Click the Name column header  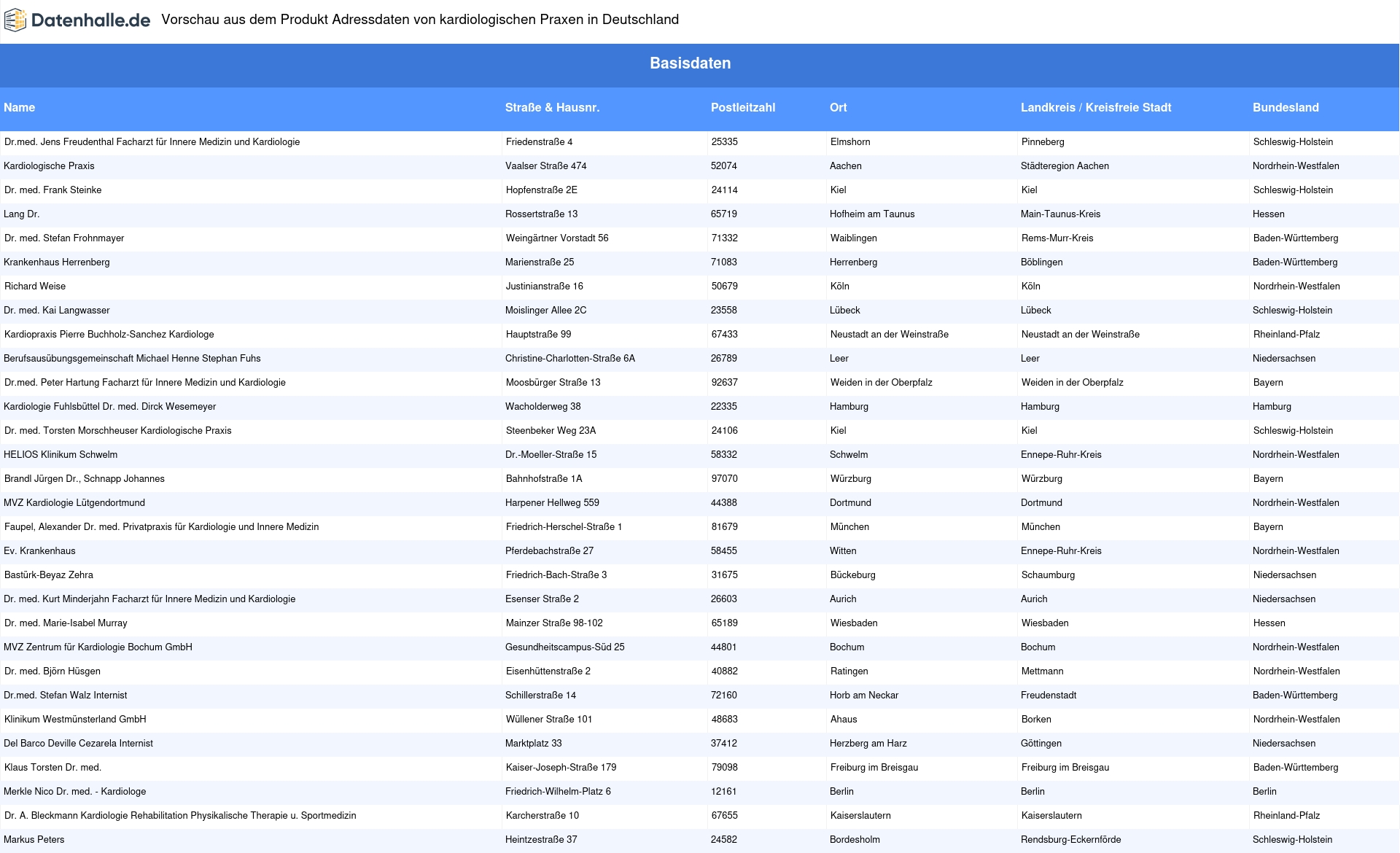[x=19, y=108]
